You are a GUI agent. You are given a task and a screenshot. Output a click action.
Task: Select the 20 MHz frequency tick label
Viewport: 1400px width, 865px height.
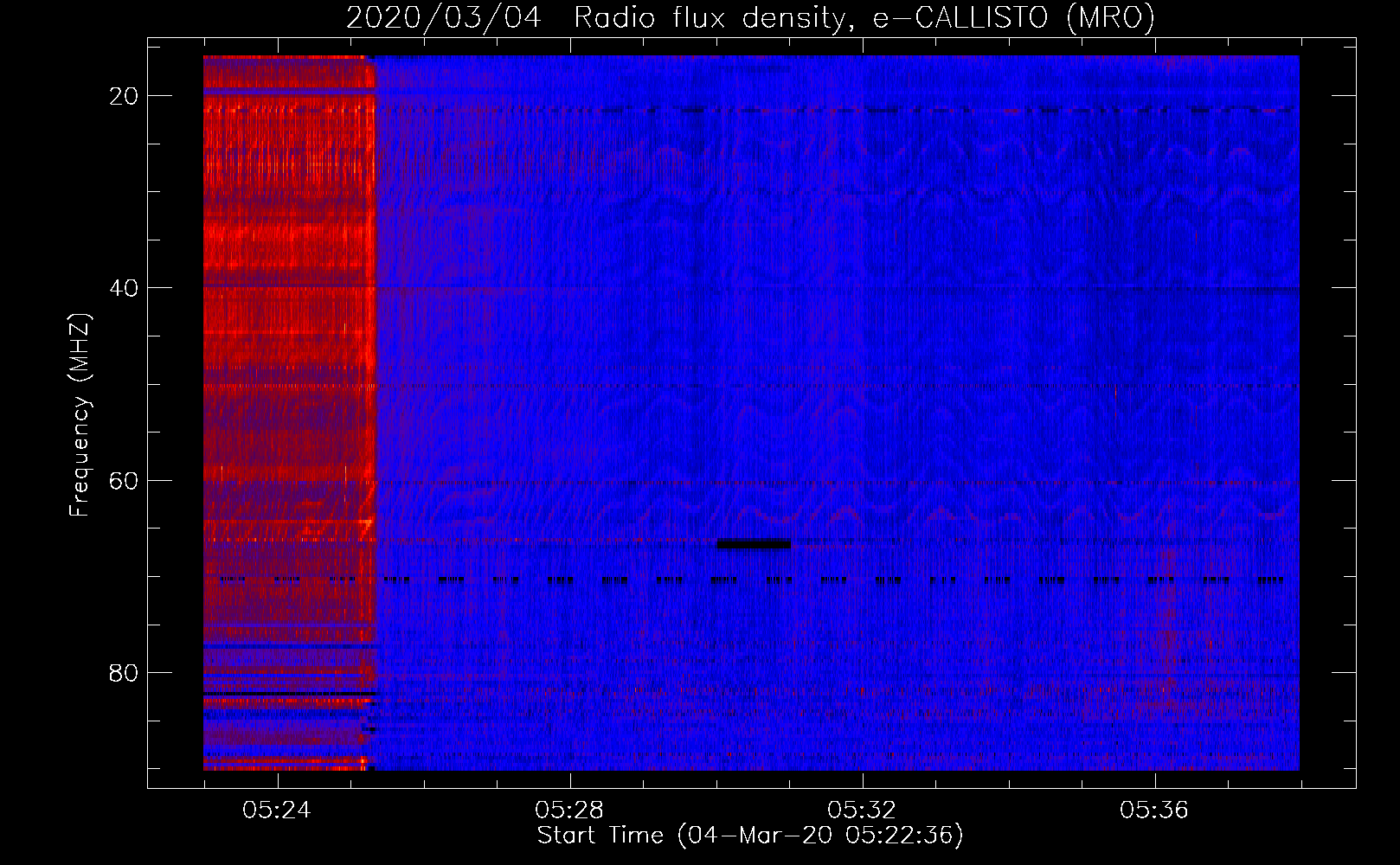pos(124,96)
